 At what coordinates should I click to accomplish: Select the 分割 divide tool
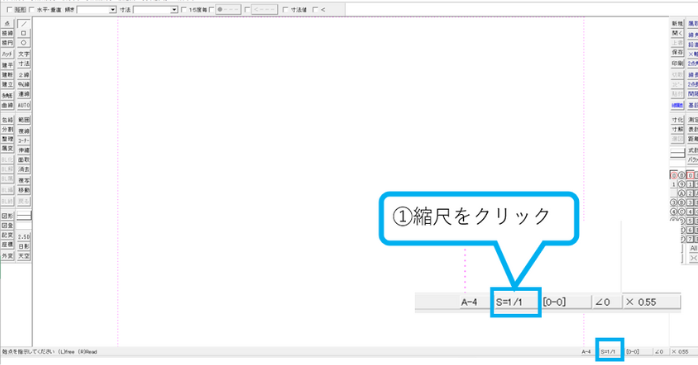click(7, 130)
